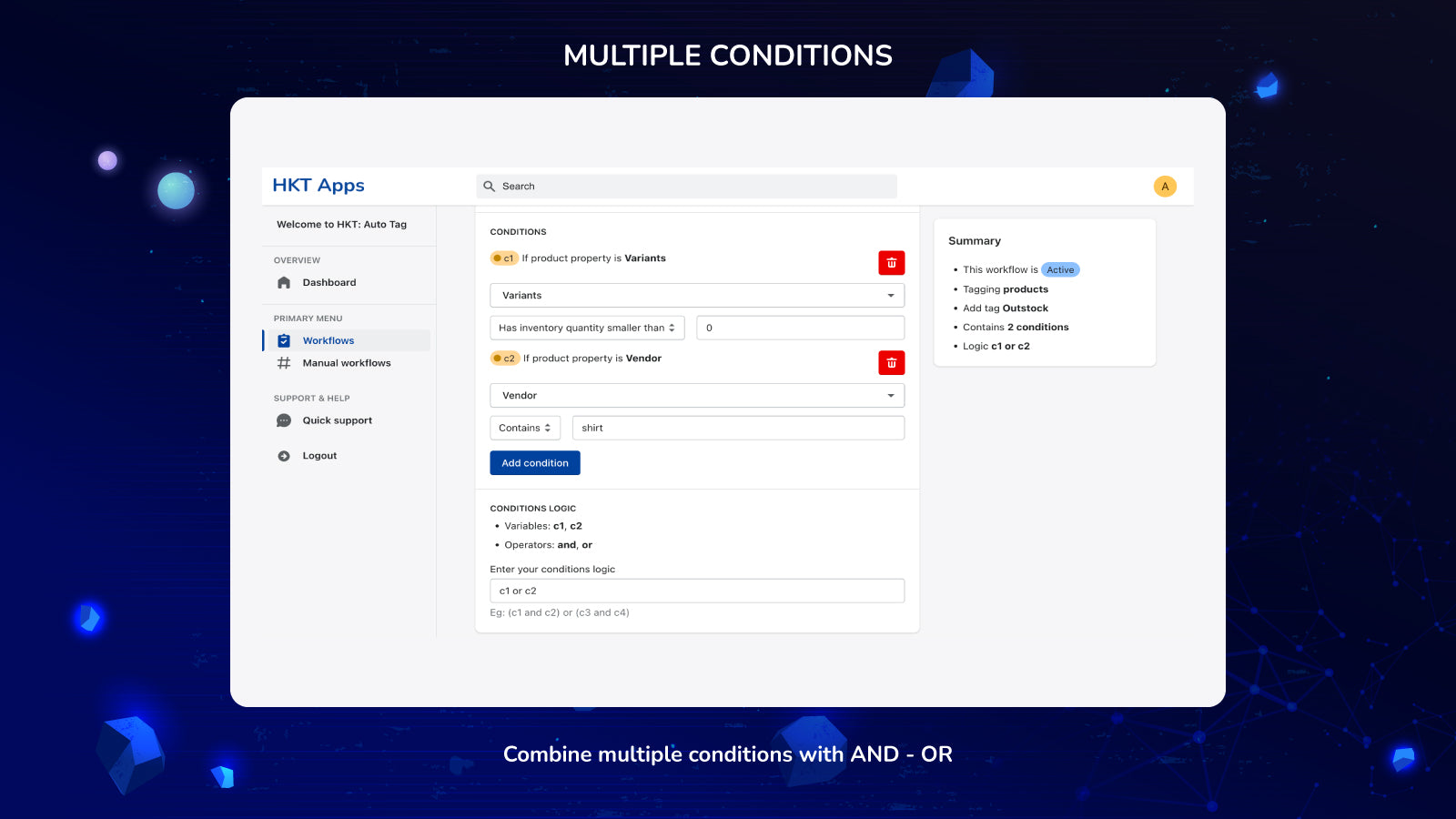Click the Workflows checklist icon
Screen dimensions: 1456x819
point(283,340)
